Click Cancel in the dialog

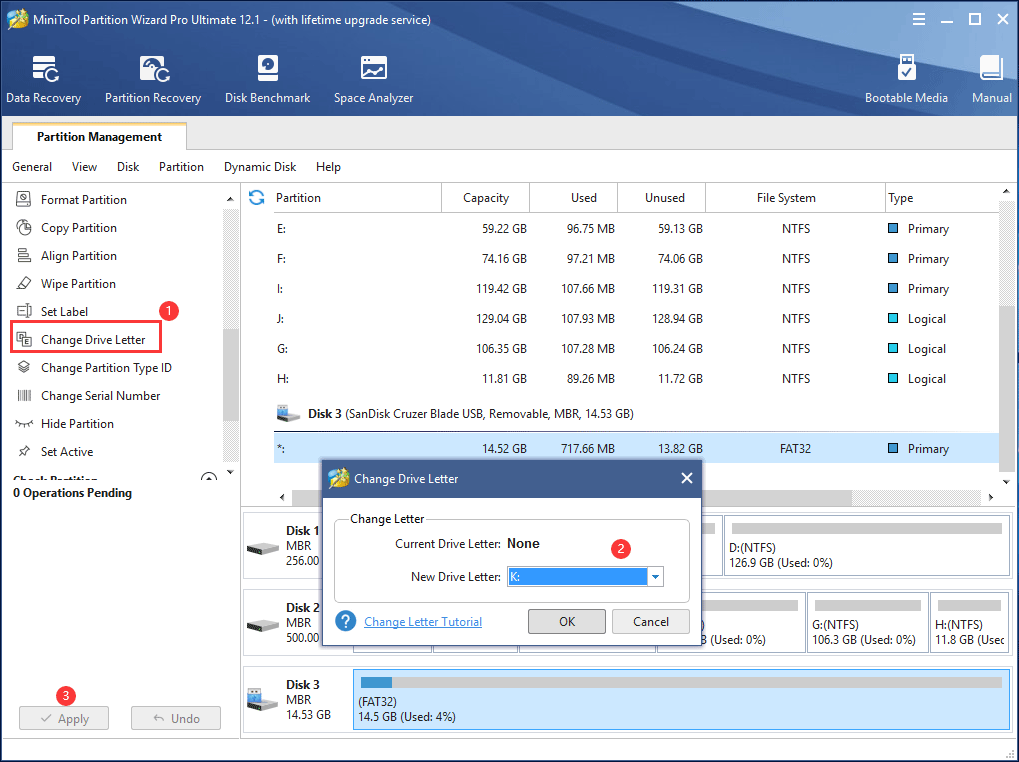(x=651, y=621)
